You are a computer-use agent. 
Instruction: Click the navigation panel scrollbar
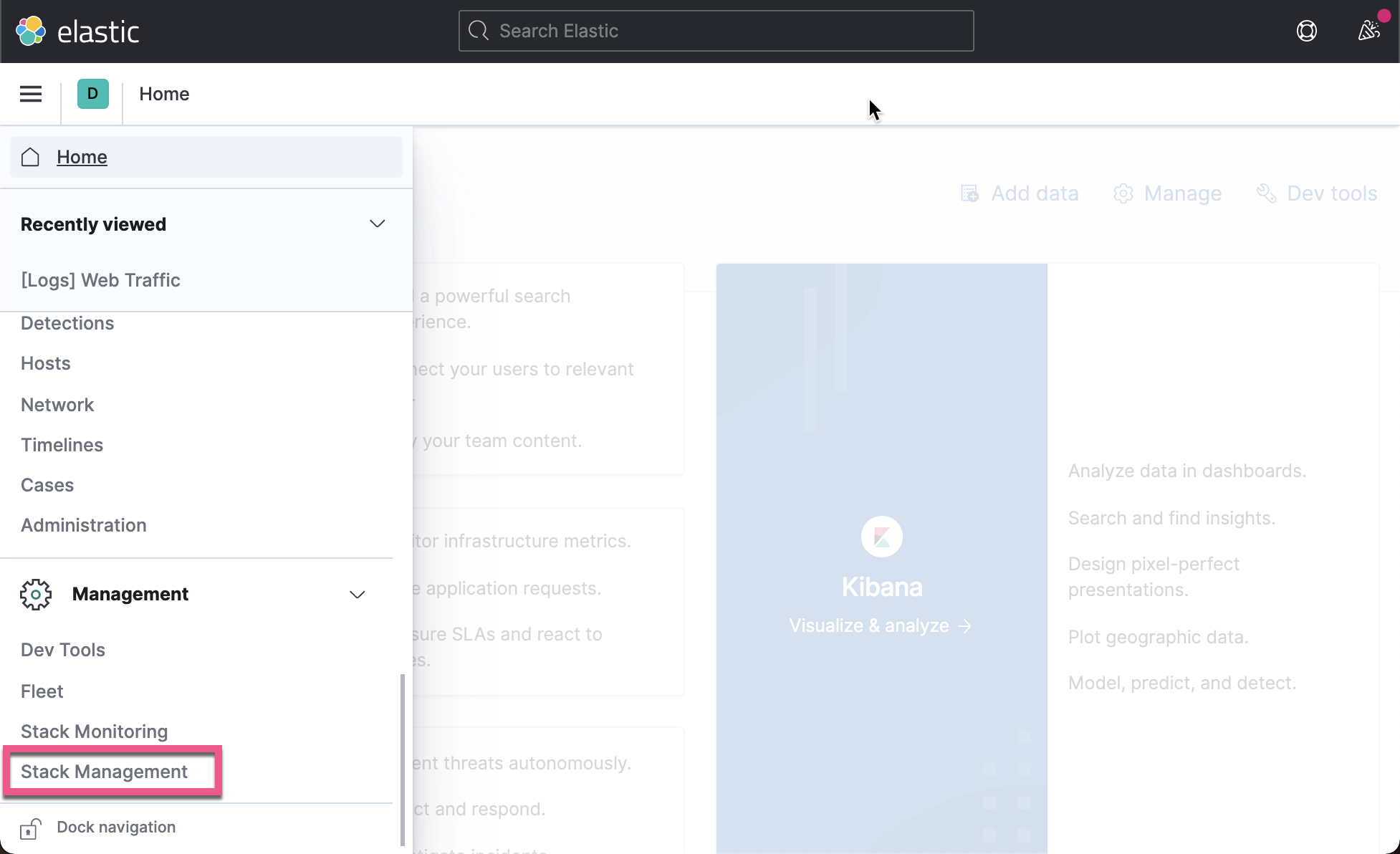coord(402,759)
